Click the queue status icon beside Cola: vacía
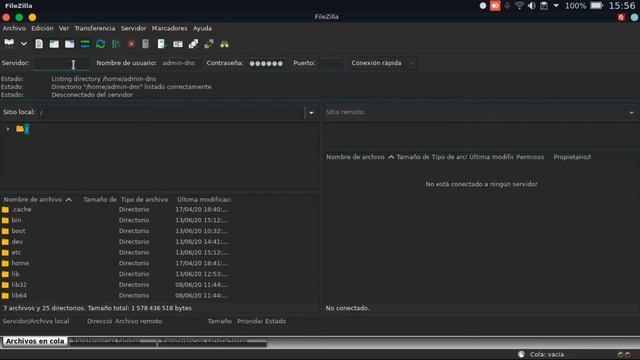The width and height of the screenshot is (640, 360). [521, 354]
